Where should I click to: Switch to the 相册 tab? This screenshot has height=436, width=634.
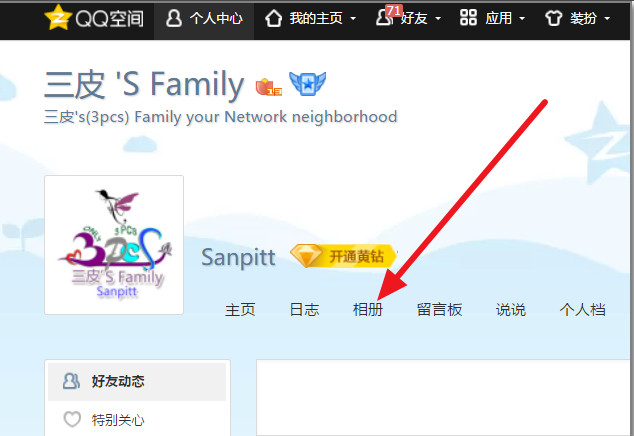coord(368,310)
